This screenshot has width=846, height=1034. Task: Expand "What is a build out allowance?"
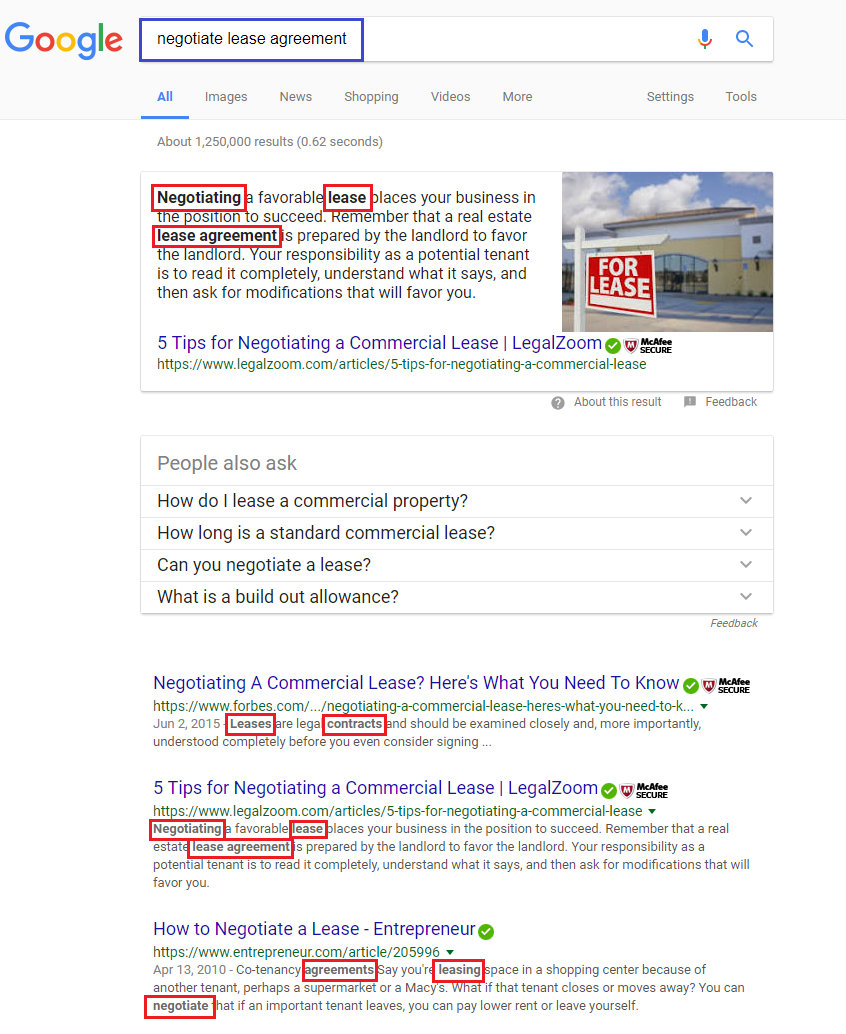(x=745, y=597)
